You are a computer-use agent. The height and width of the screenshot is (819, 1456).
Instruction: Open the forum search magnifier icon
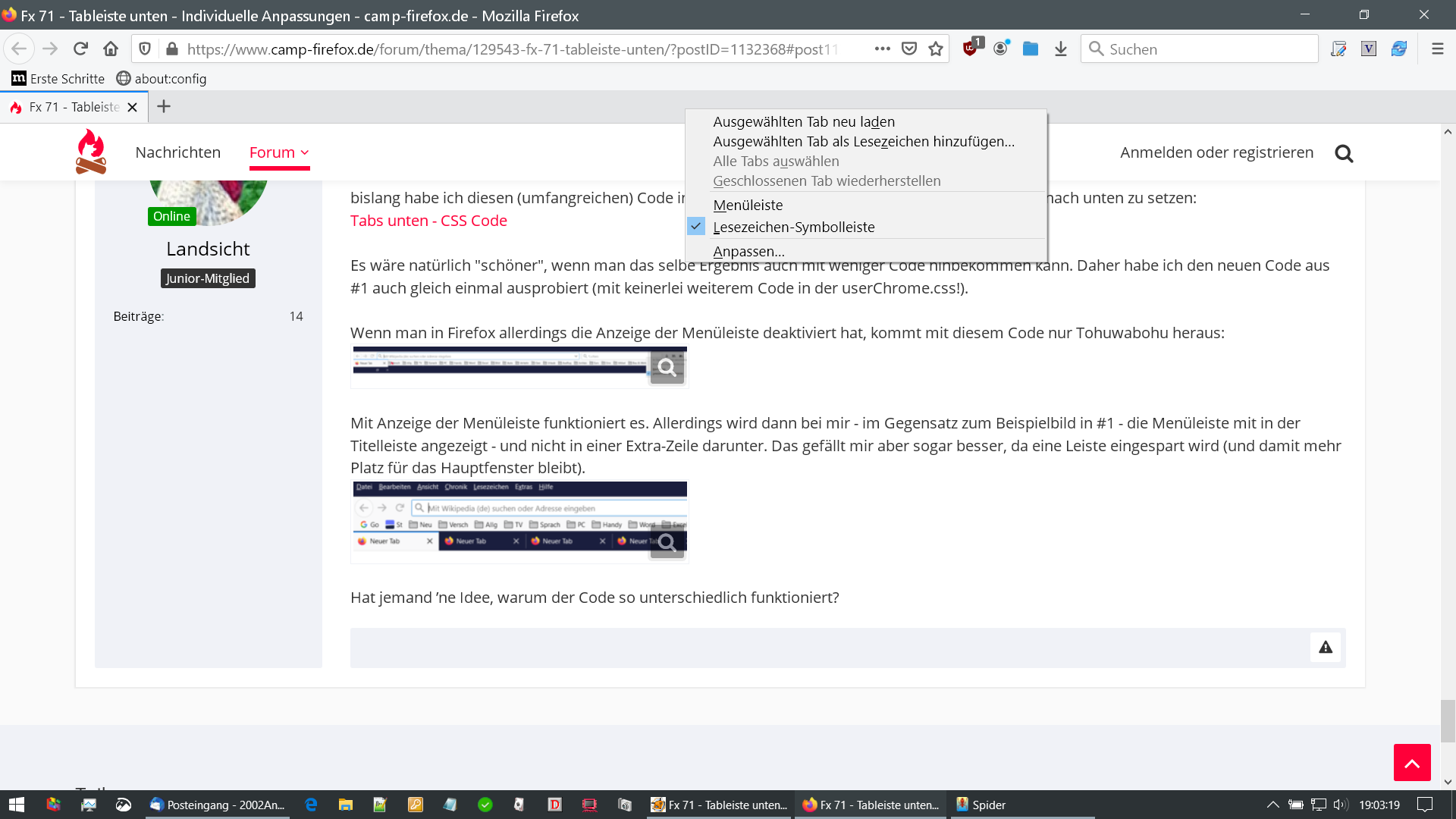pos(1344,154)
